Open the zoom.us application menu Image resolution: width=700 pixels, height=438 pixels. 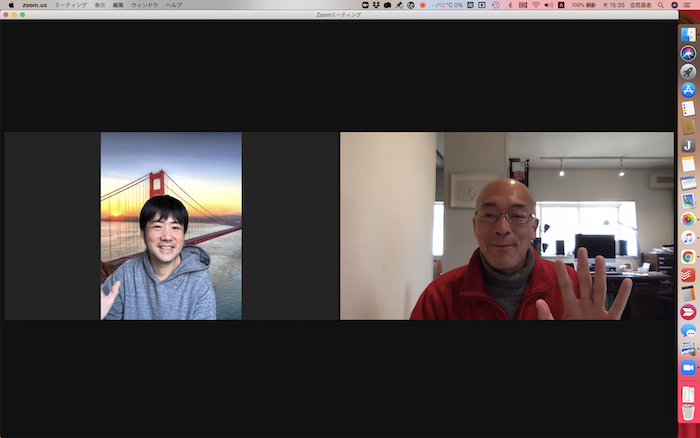pyautogui.click(x=34, y=5)
